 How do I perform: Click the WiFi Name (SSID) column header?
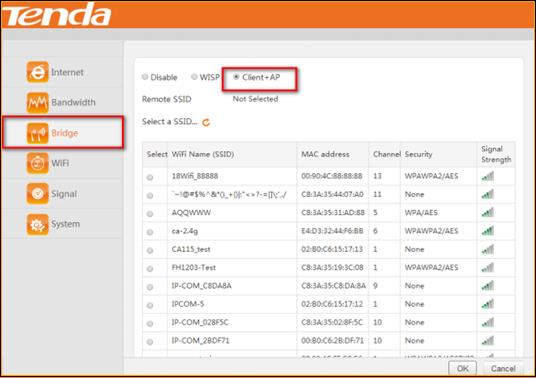point(203,154)
